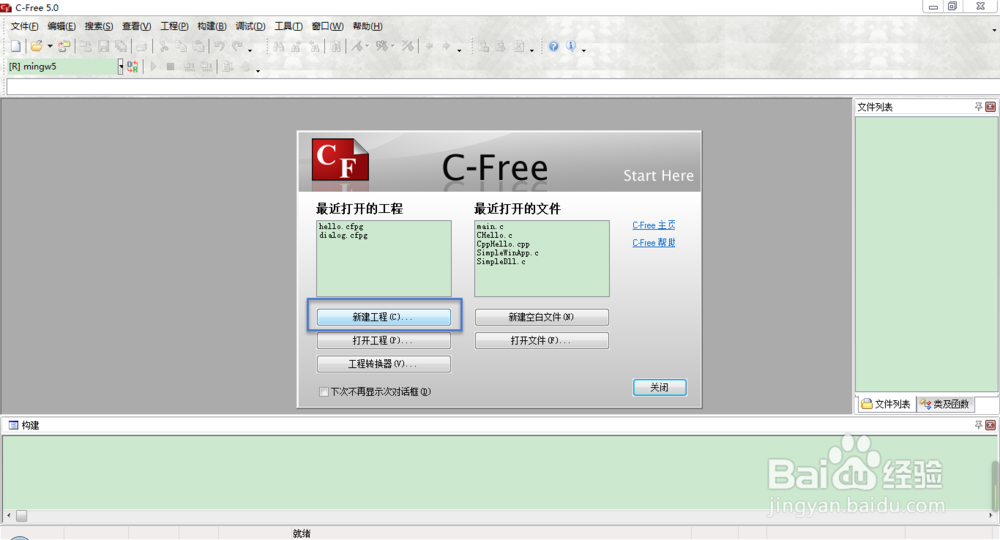Viewport: 1000px width, 540px height.
Task: Select main.c in recent files
Action: (x=490, y=226)
